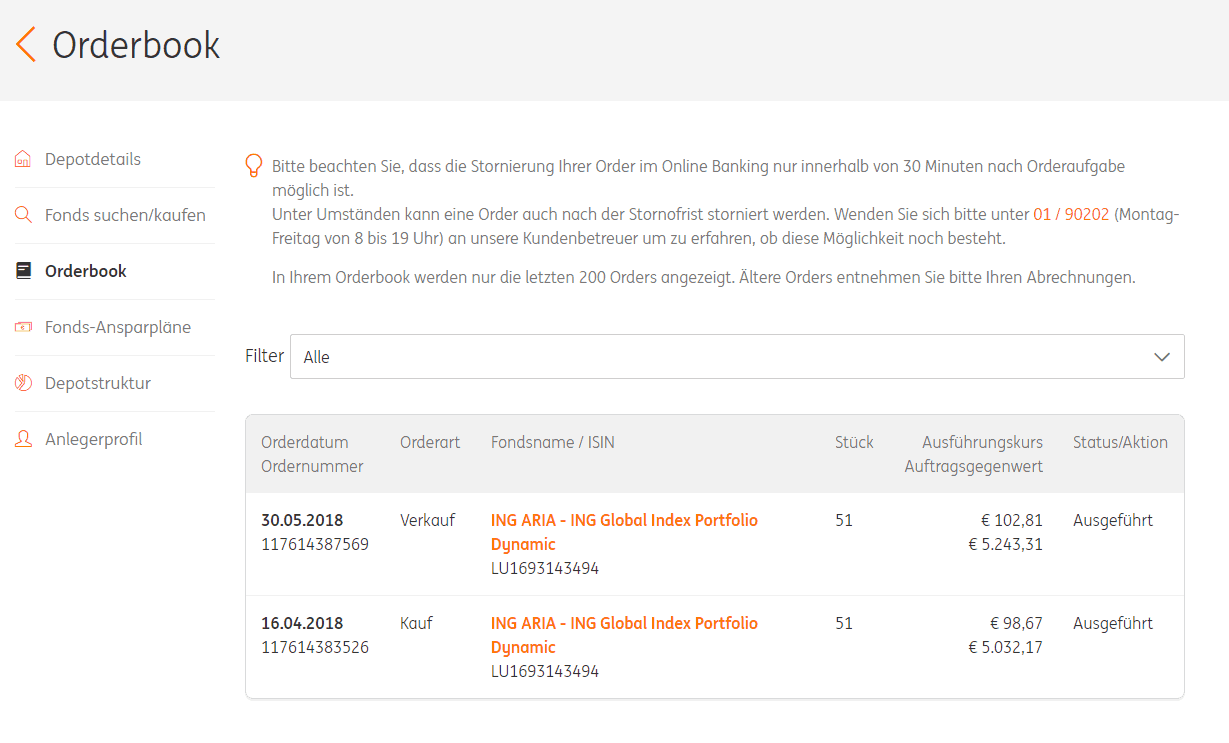Click order value € 5.032,17
1229x743 pixels.
click(1006, 647)
